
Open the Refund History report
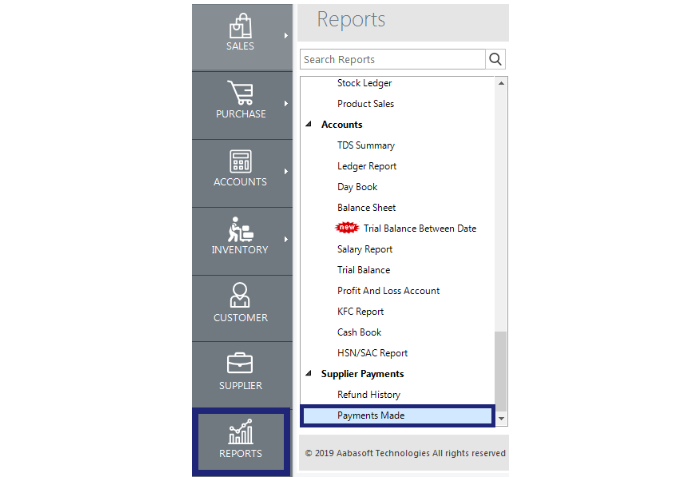click(x=369, y=394)
